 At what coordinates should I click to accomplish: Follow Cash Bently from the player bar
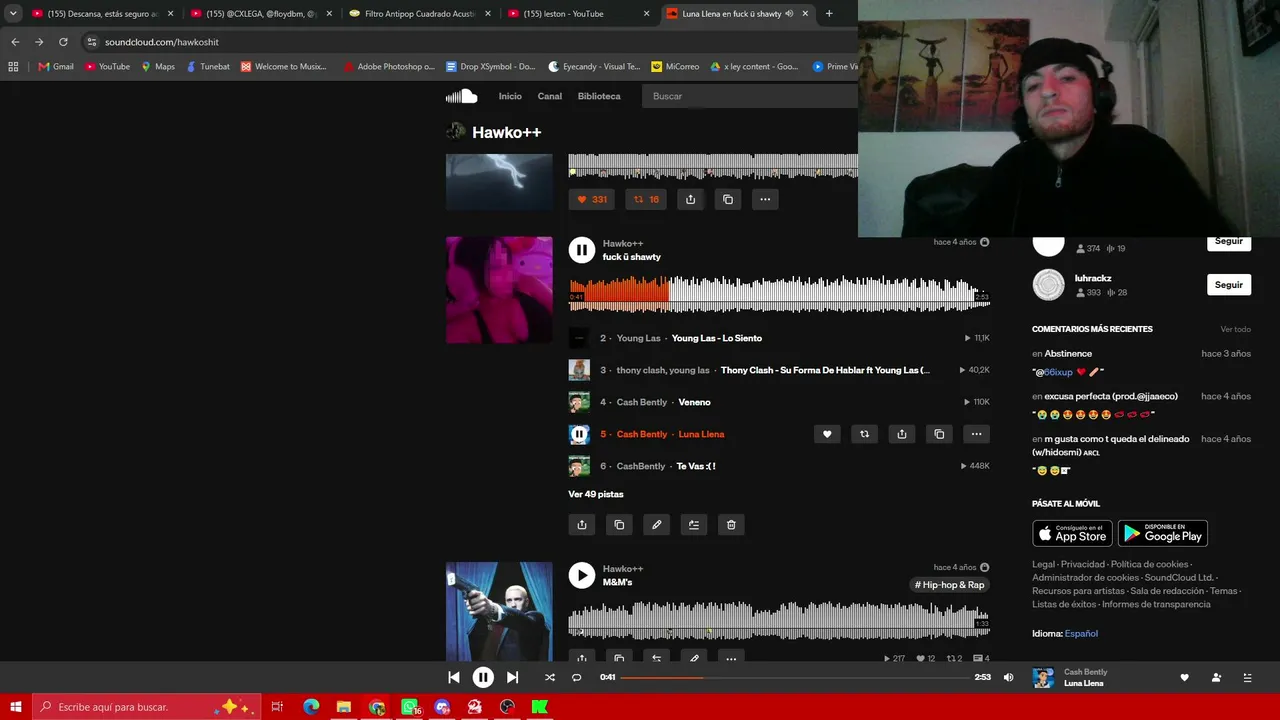click(1216, 677)
